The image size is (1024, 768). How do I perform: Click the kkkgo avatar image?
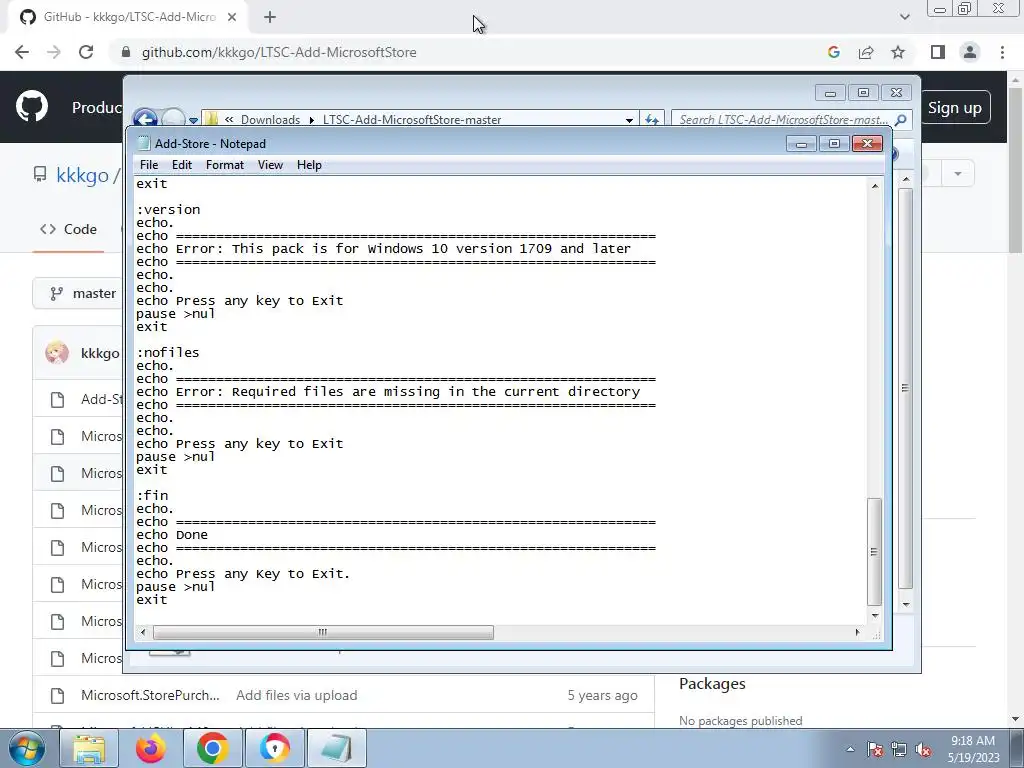[x=57, y=353]
